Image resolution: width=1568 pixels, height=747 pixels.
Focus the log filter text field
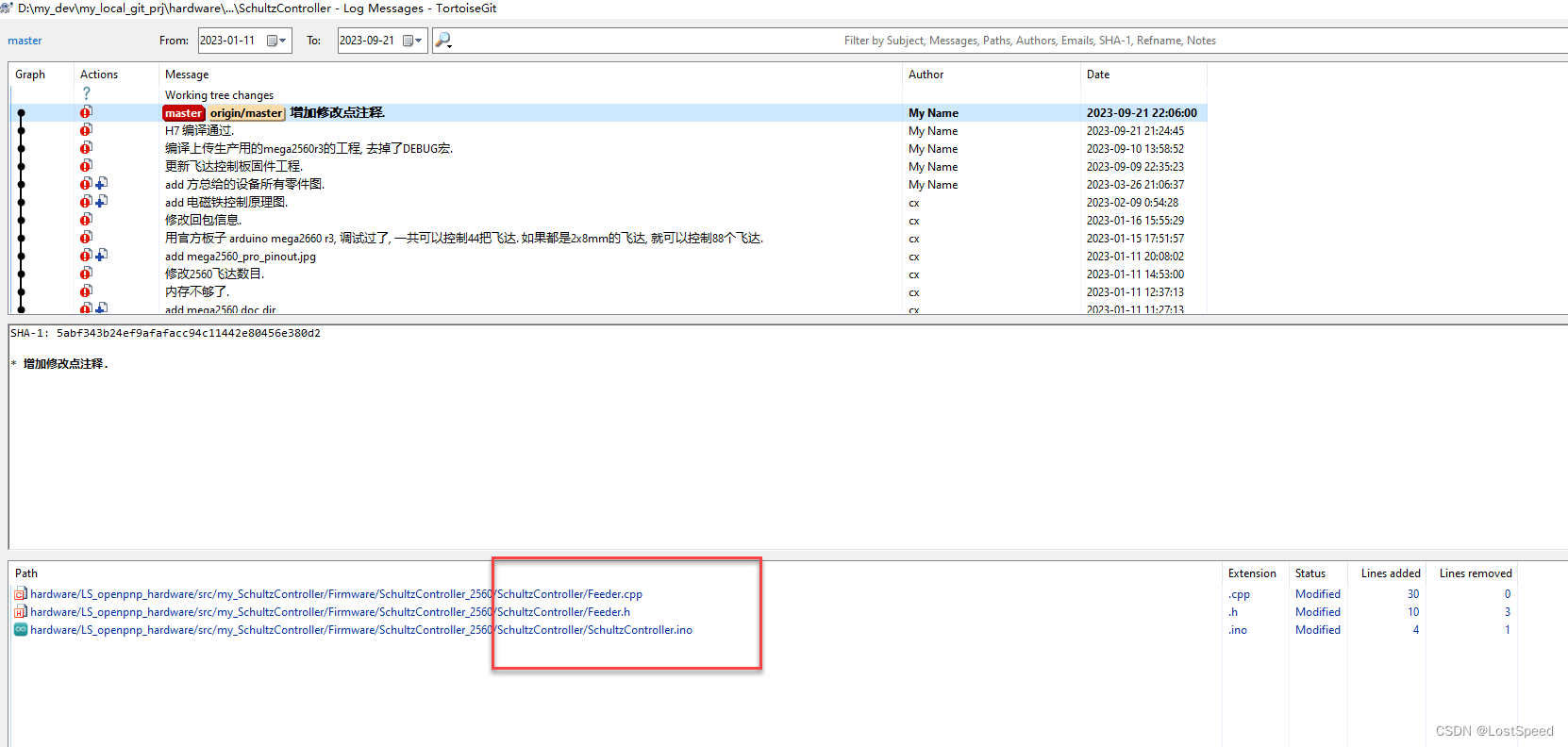click(x=1028, y=41)
